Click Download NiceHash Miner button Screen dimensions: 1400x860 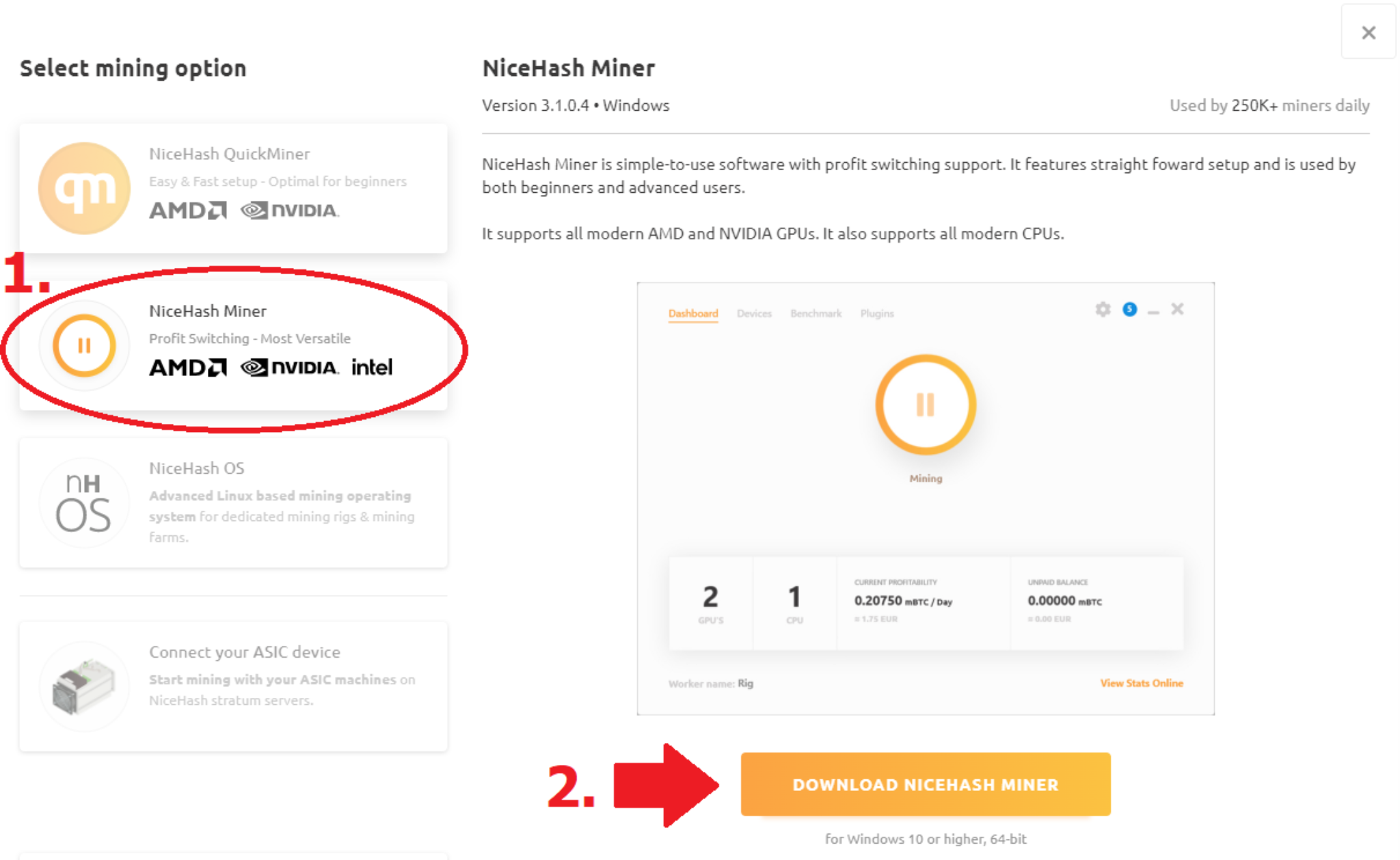pos(926,784)
